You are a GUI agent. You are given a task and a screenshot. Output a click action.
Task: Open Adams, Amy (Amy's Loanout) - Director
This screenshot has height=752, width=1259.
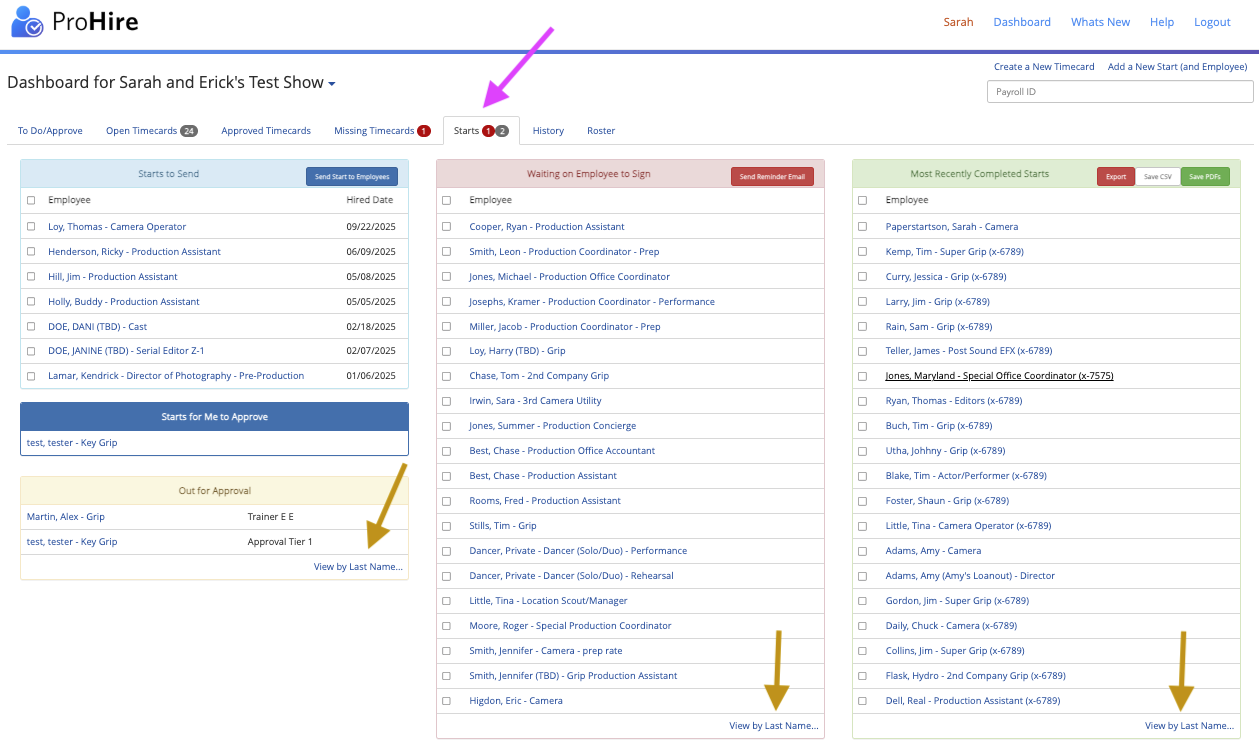tap(970, 576)
